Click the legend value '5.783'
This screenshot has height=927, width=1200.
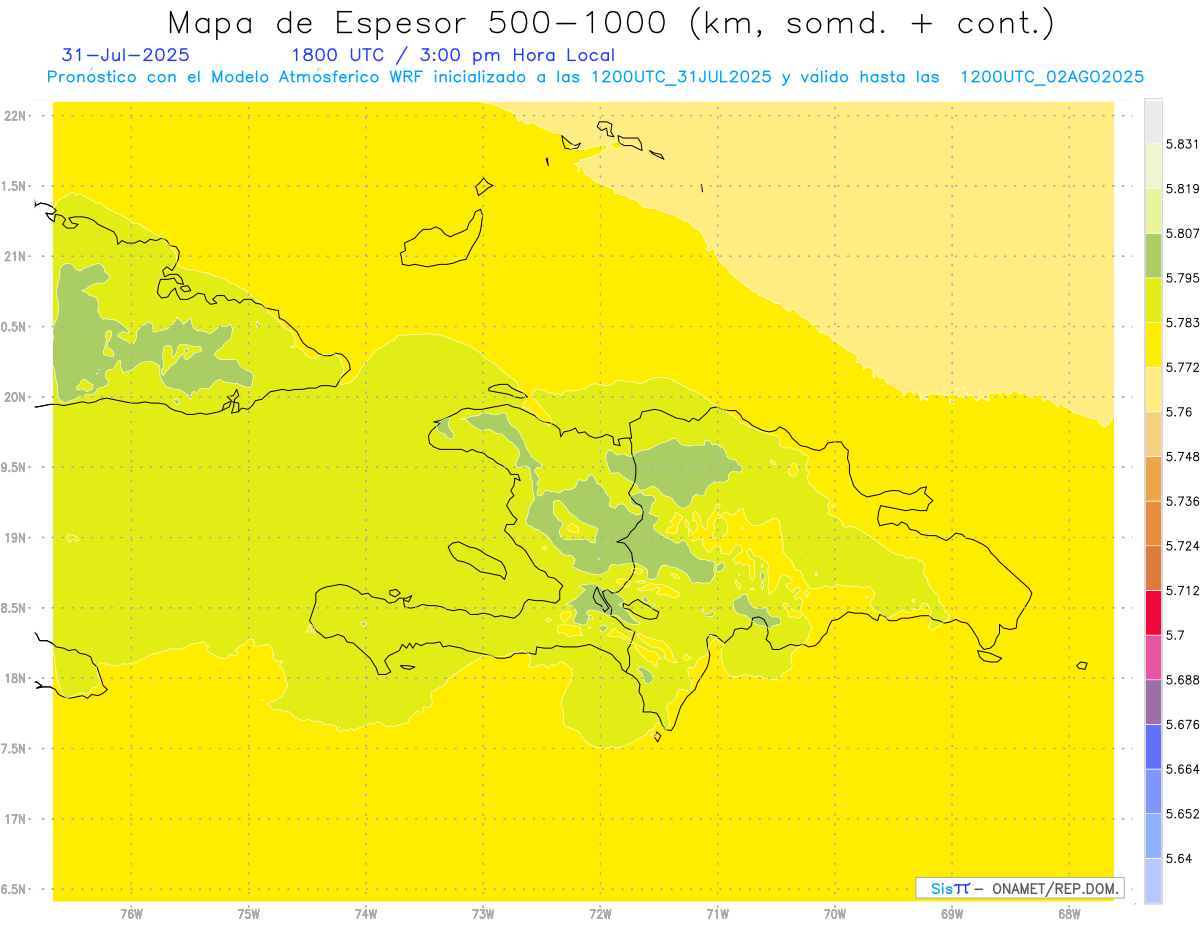click(x=1183, y=323)
